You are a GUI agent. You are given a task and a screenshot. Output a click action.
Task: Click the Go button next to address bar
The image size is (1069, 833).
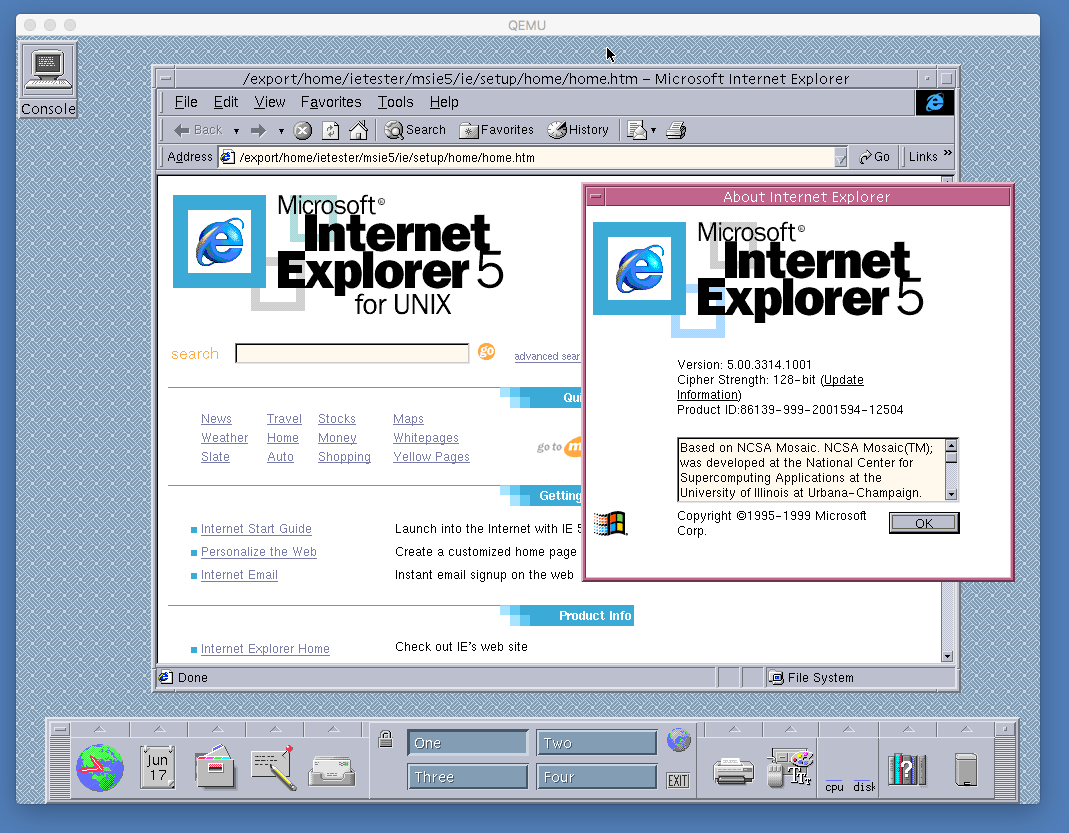click(x=875, y=157)
